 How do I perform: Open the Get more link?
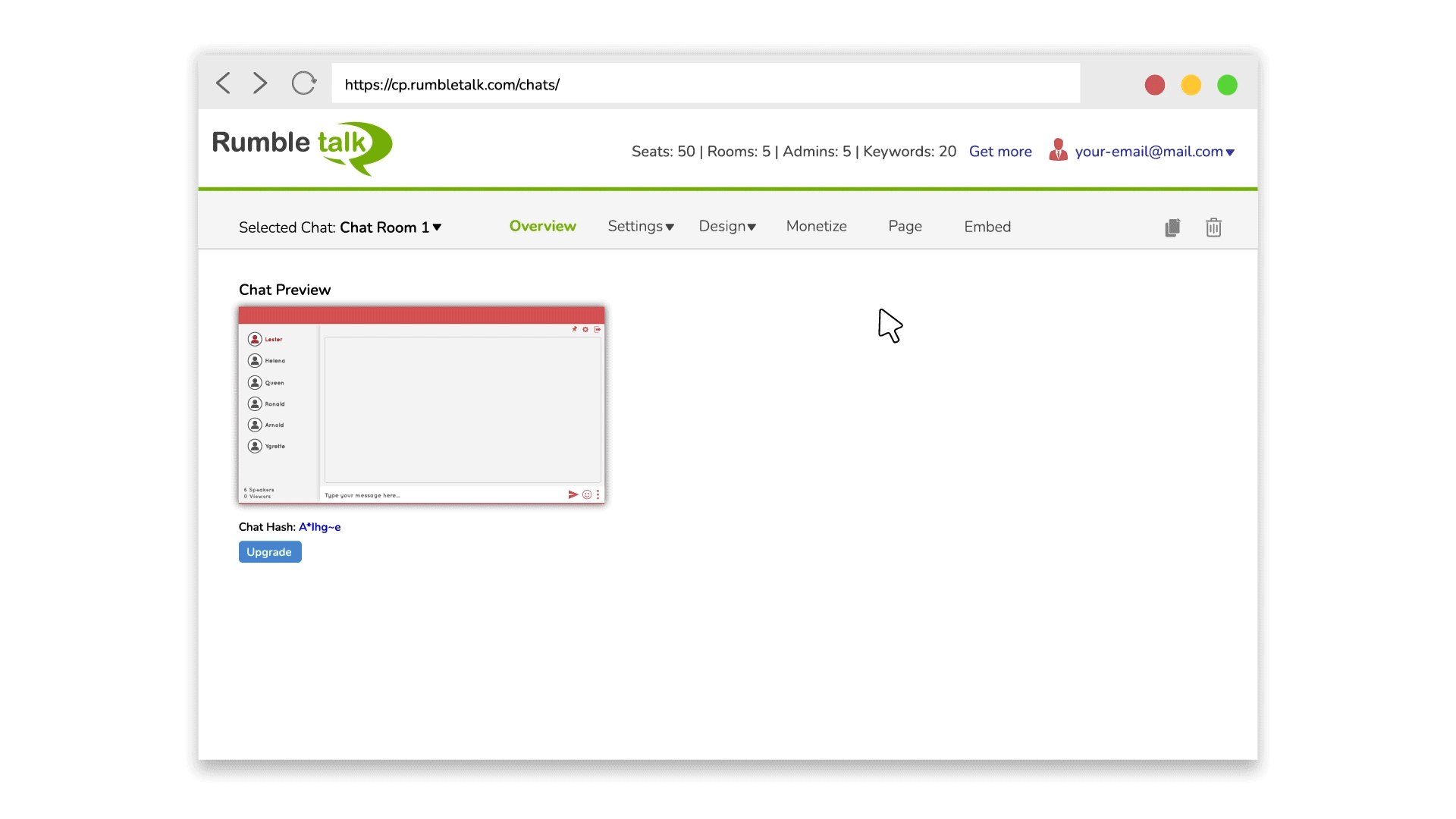[1000, 151]
